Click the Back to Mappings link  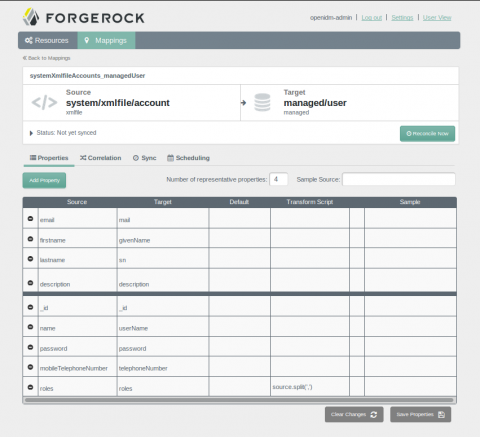tap(47, 58)
